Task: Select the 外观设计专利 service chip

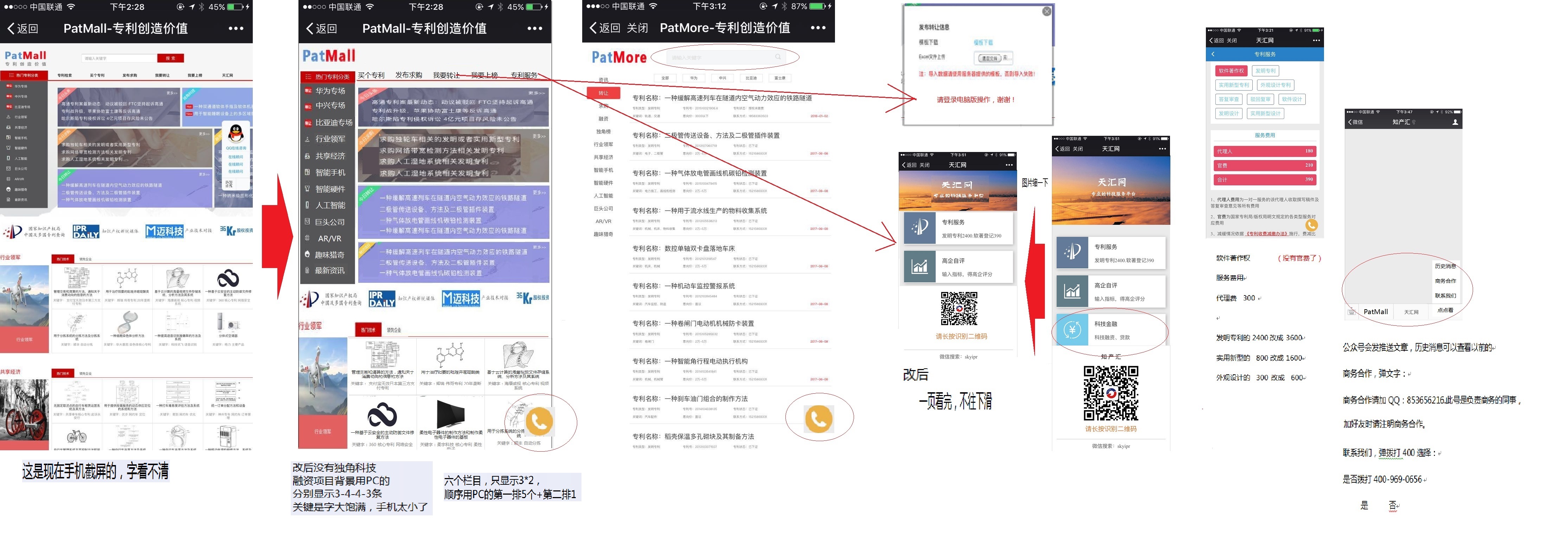Action: click(x=1275, y=85)
